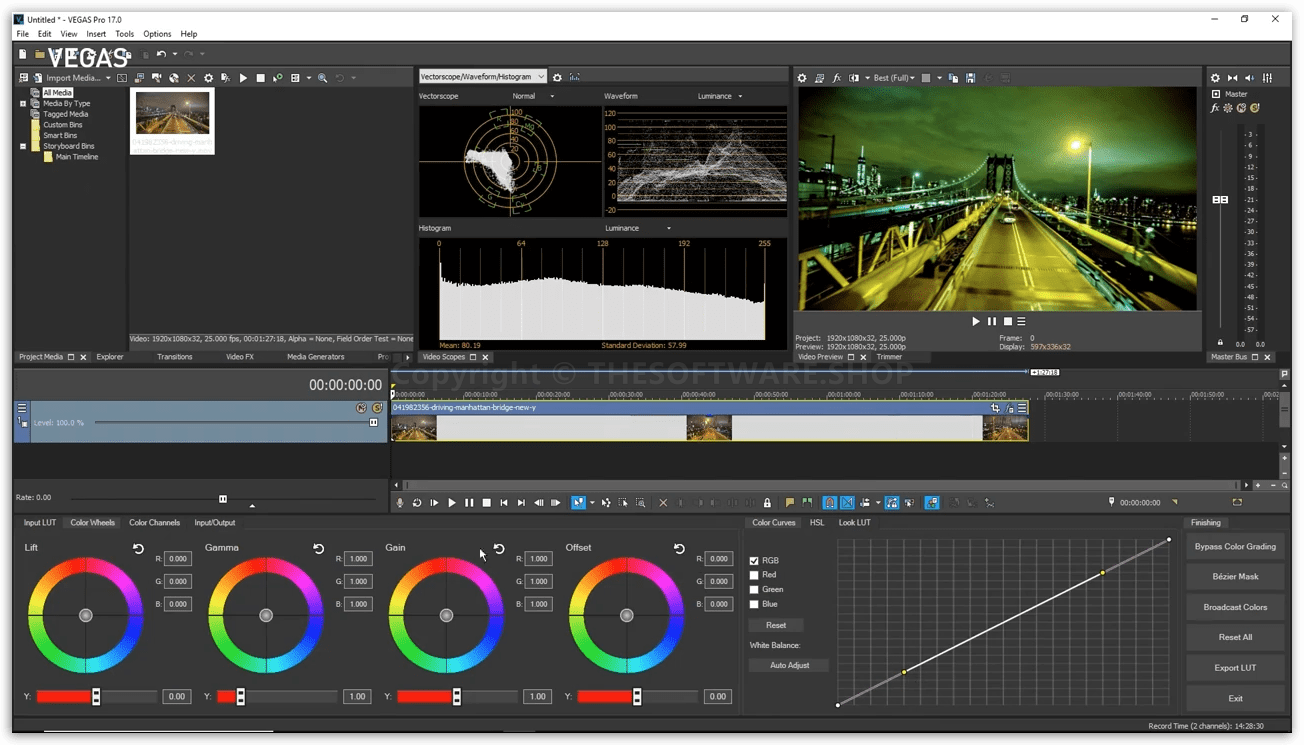Click the Record microphone icon in transport bar

(x=400, y=503)
